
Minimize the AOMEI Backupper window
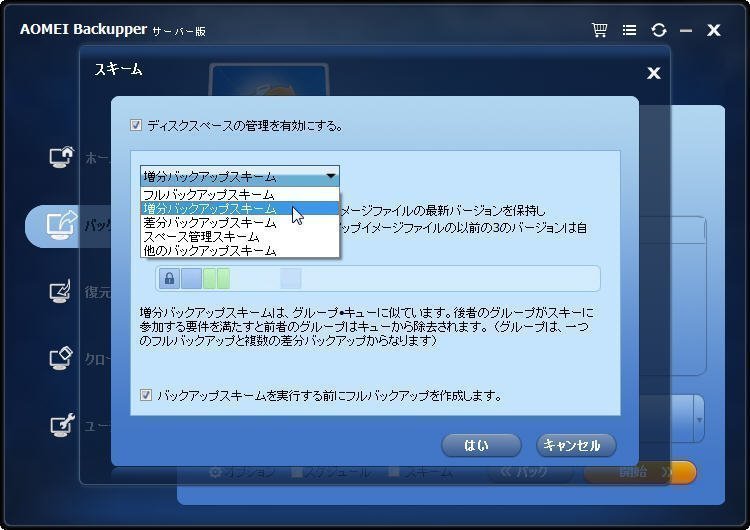686,31
